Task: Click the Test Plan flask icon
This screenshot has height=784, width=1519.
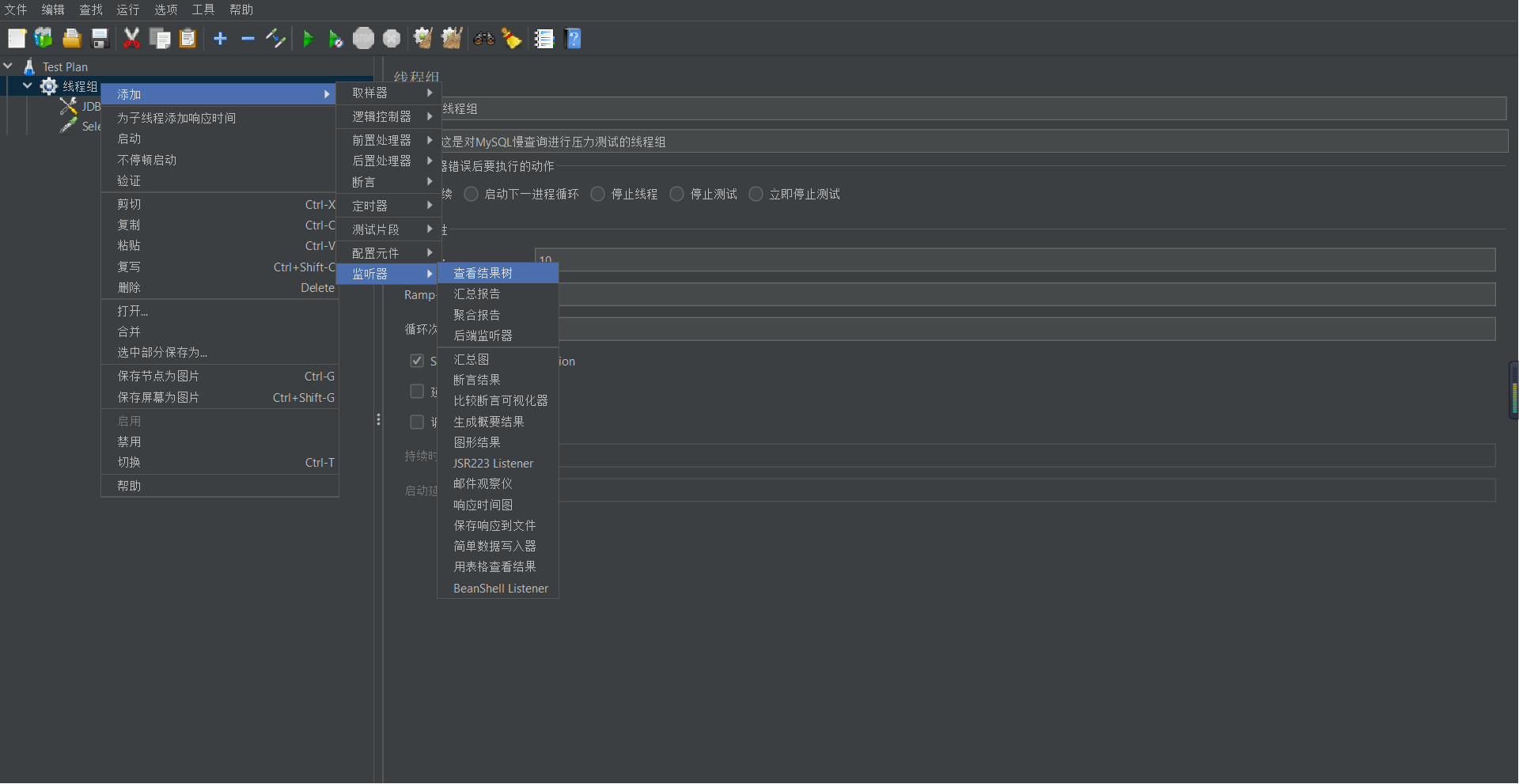Action: [x=29, y=66]
